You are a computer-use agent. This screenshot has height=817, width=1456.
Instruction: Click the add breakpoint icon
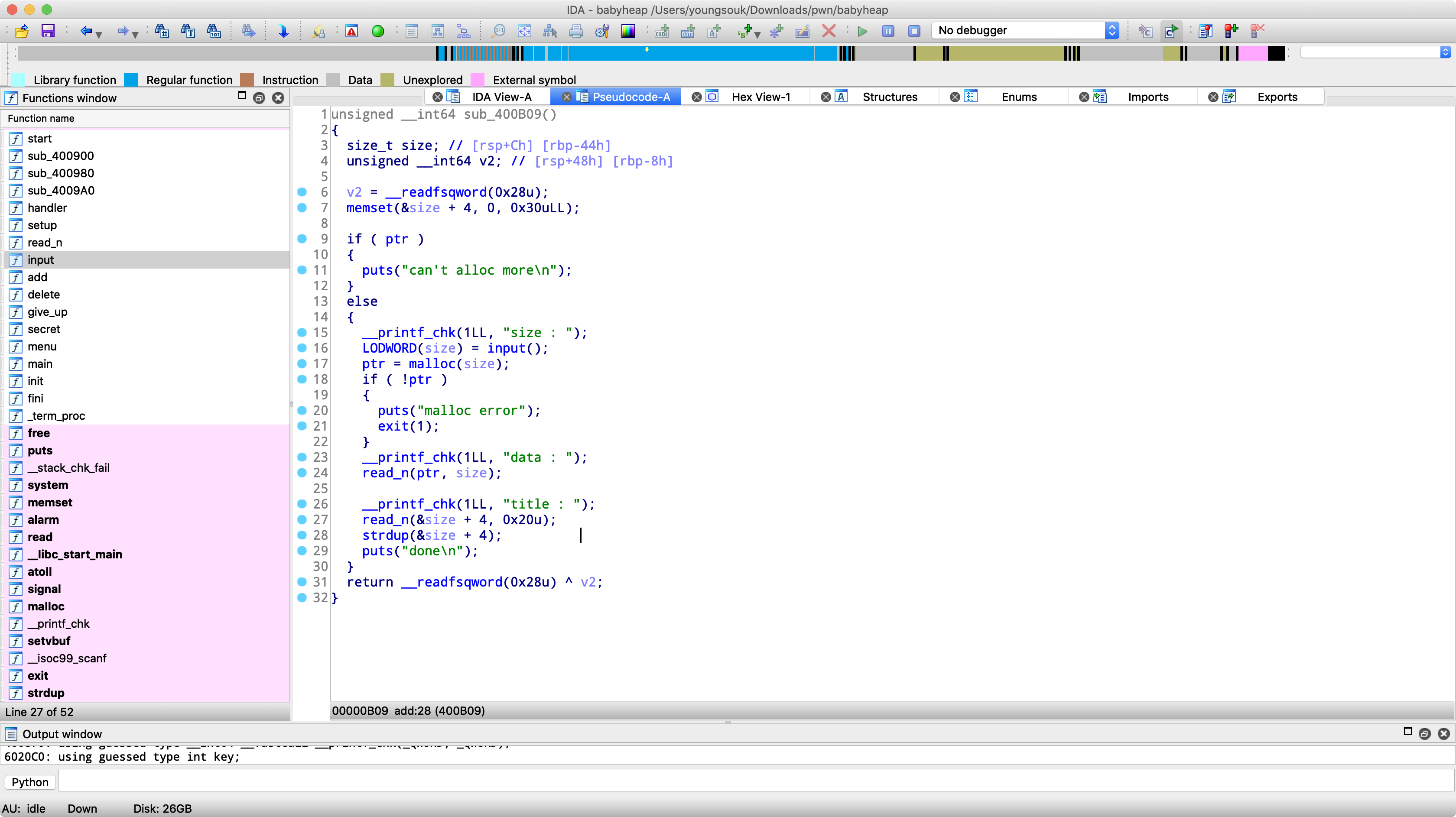[1231, 31]
